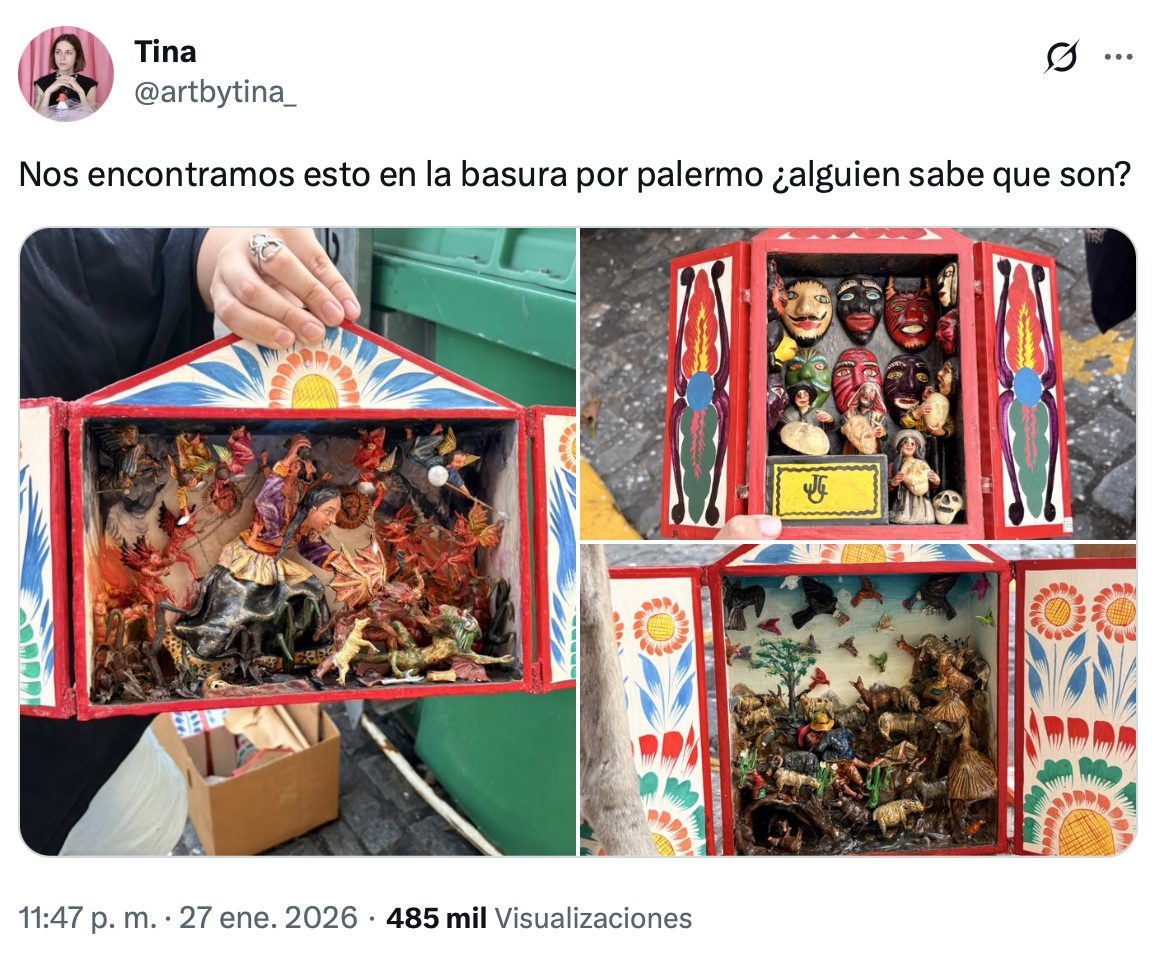
Task: Click the Grok slash-circle icon
Action: pyautogui.click(x=1061, y=57)
